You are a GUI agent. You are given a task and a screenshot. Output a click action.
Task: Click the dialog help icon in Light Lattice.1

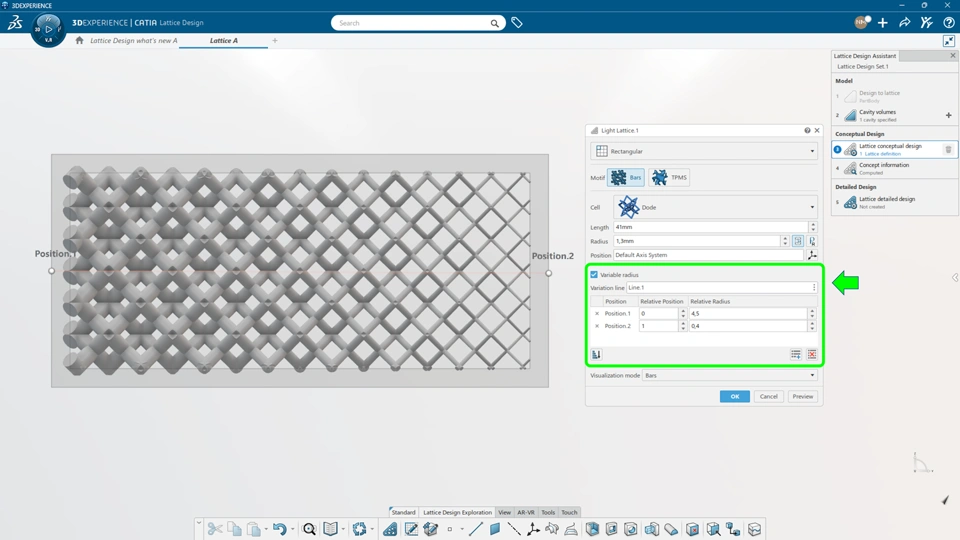(807, 130)
